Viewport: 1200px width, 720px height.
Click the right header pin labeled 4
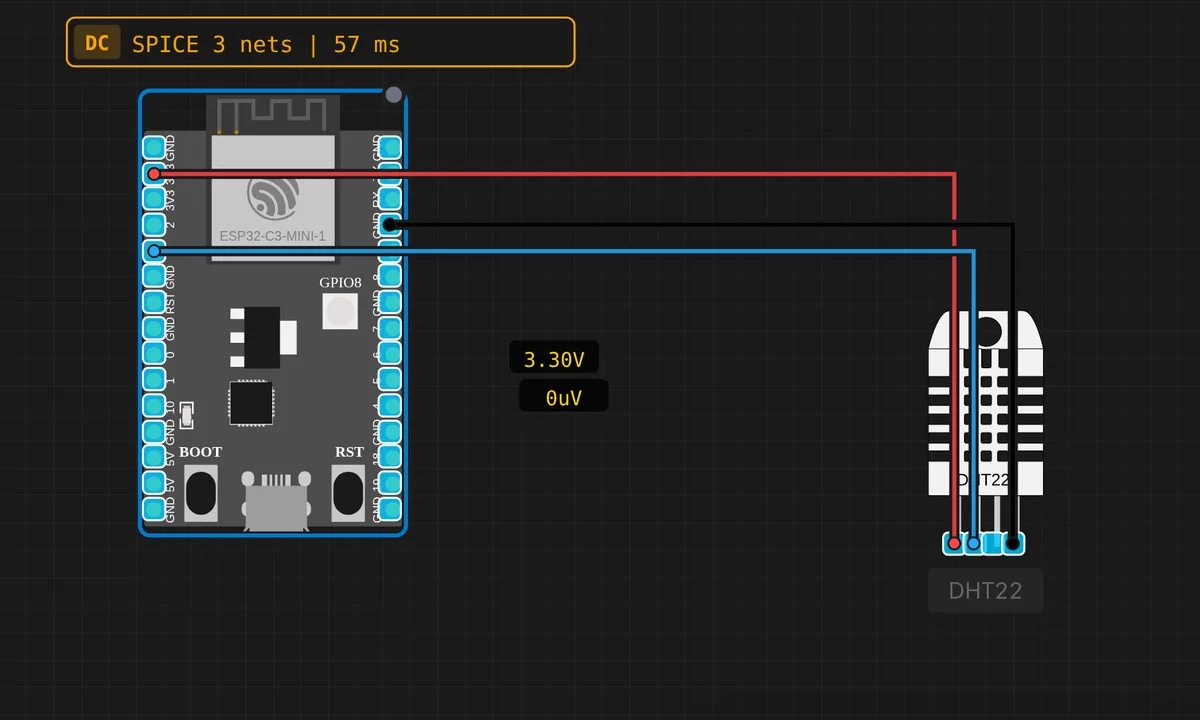coord(391,405)
